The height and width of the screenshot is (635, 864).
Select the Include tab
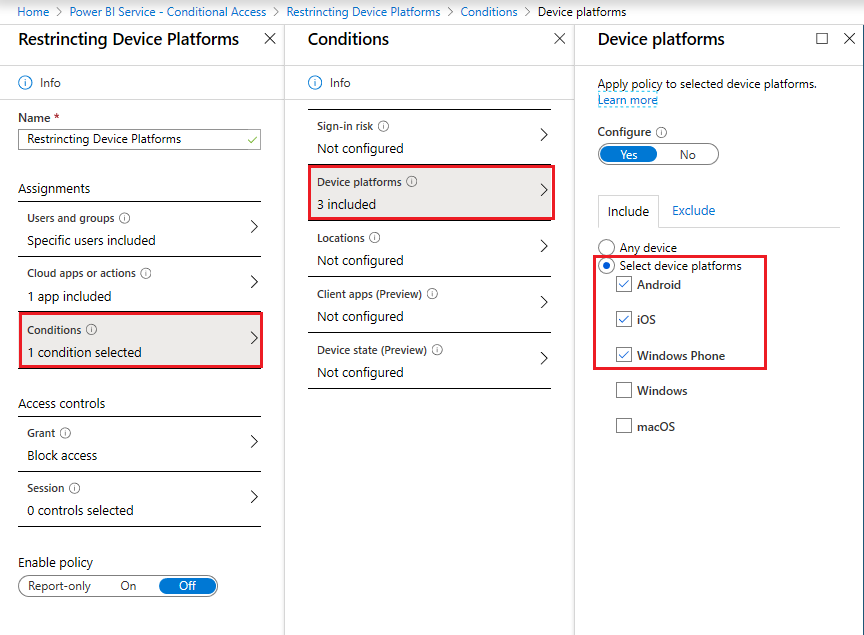coord(628,211)
